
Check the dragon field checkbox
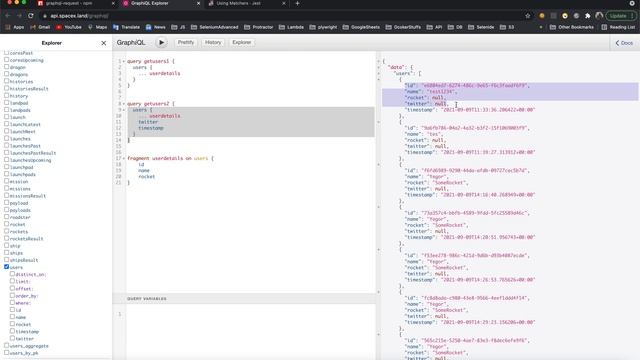(x=7, y=67)
